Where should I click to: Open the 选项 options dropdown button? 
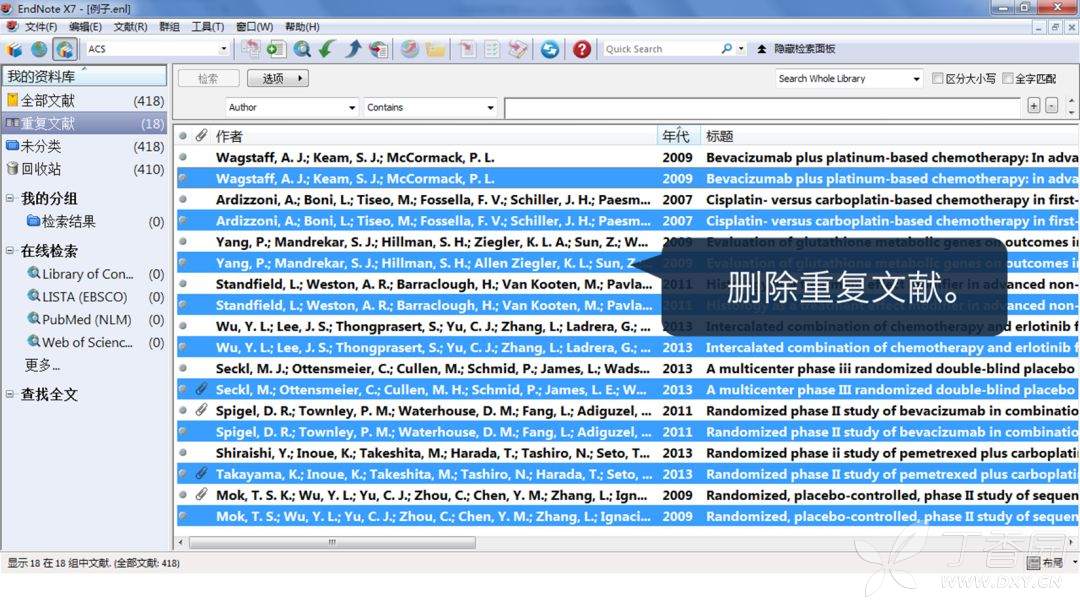[278, 78]
